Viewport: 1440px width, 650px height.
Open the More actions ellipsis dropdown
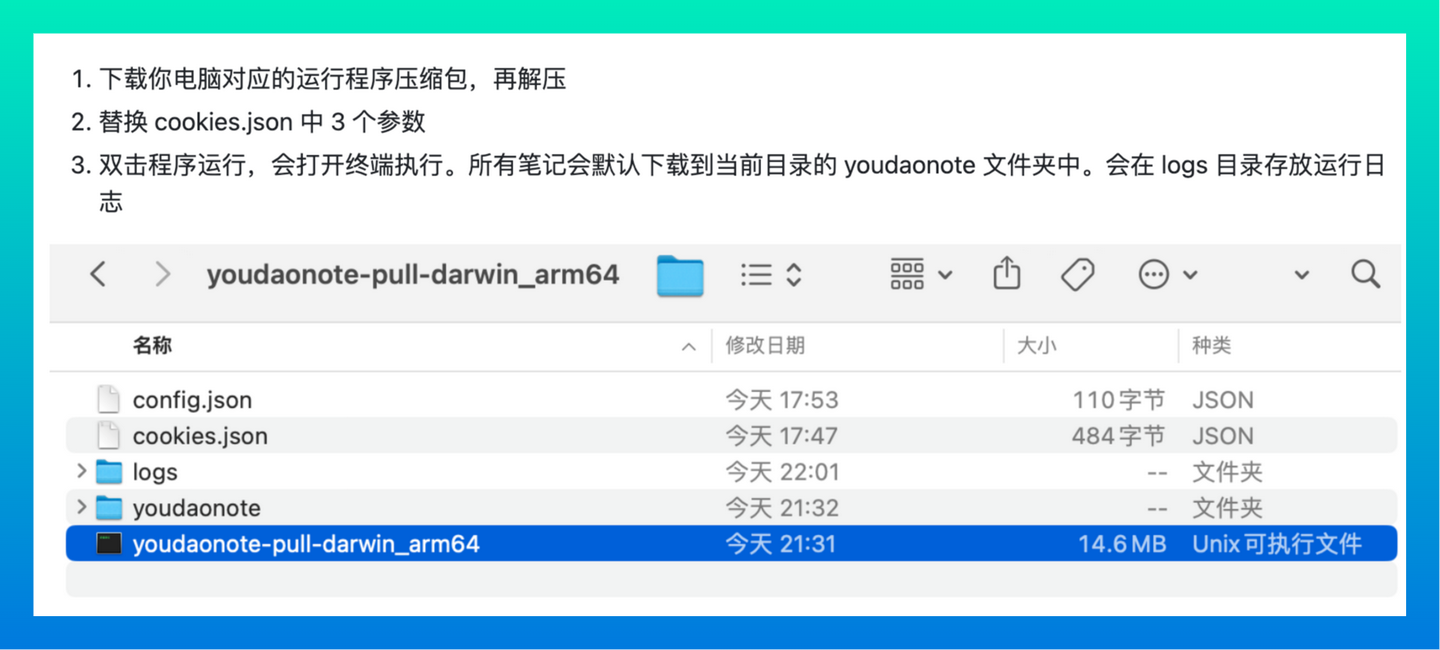tap(1167, 273)
